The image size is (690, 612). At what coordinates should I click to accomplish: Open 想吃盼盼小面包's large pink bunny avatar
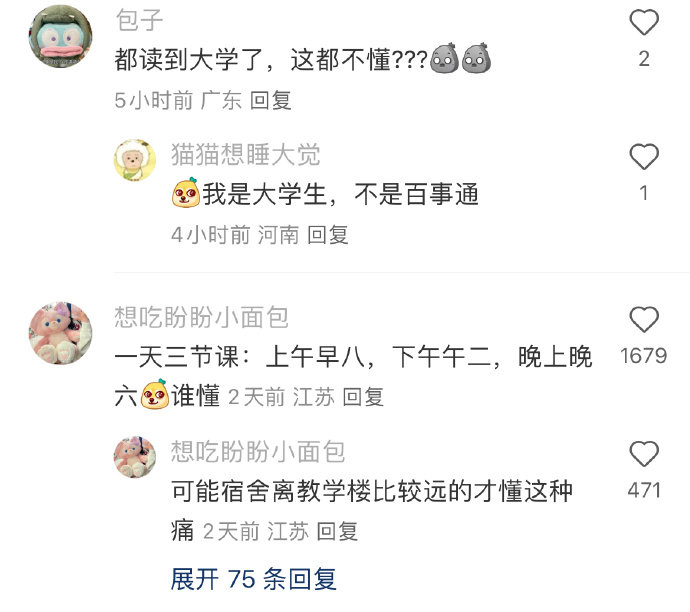[x=61, y=333]
